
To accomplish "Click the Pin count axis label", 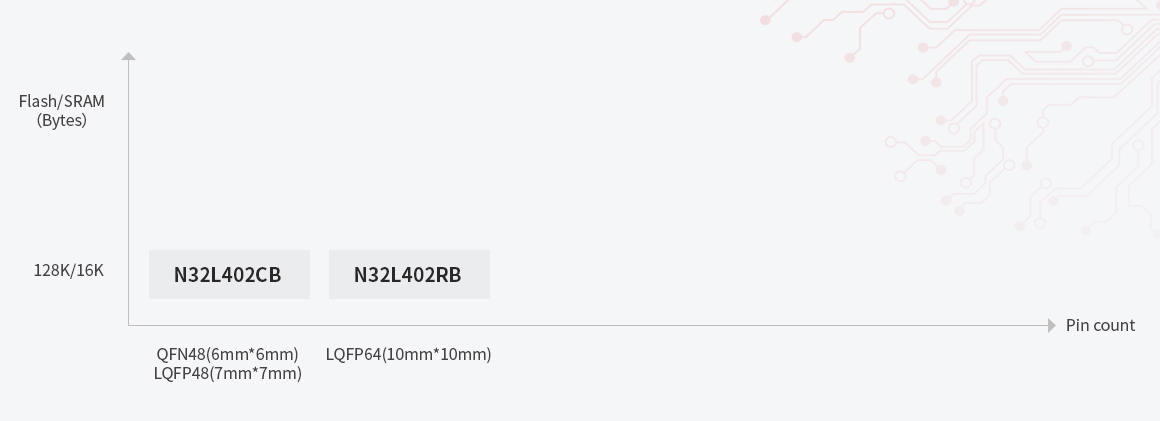I will [x=1100, y=325].
